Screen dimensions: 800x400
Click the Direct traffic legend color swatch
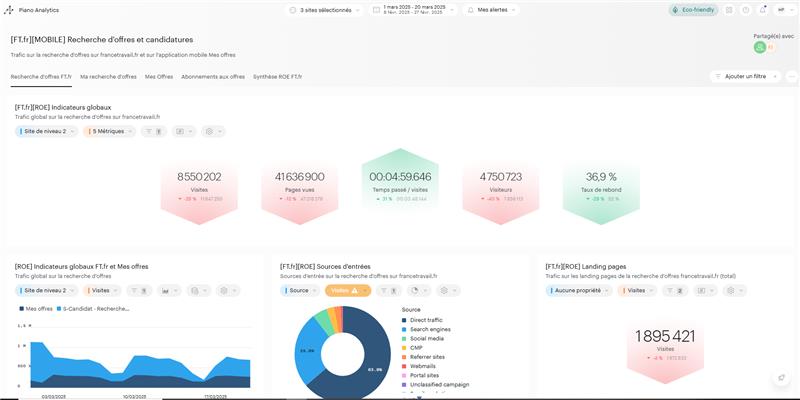coord(404,320)
